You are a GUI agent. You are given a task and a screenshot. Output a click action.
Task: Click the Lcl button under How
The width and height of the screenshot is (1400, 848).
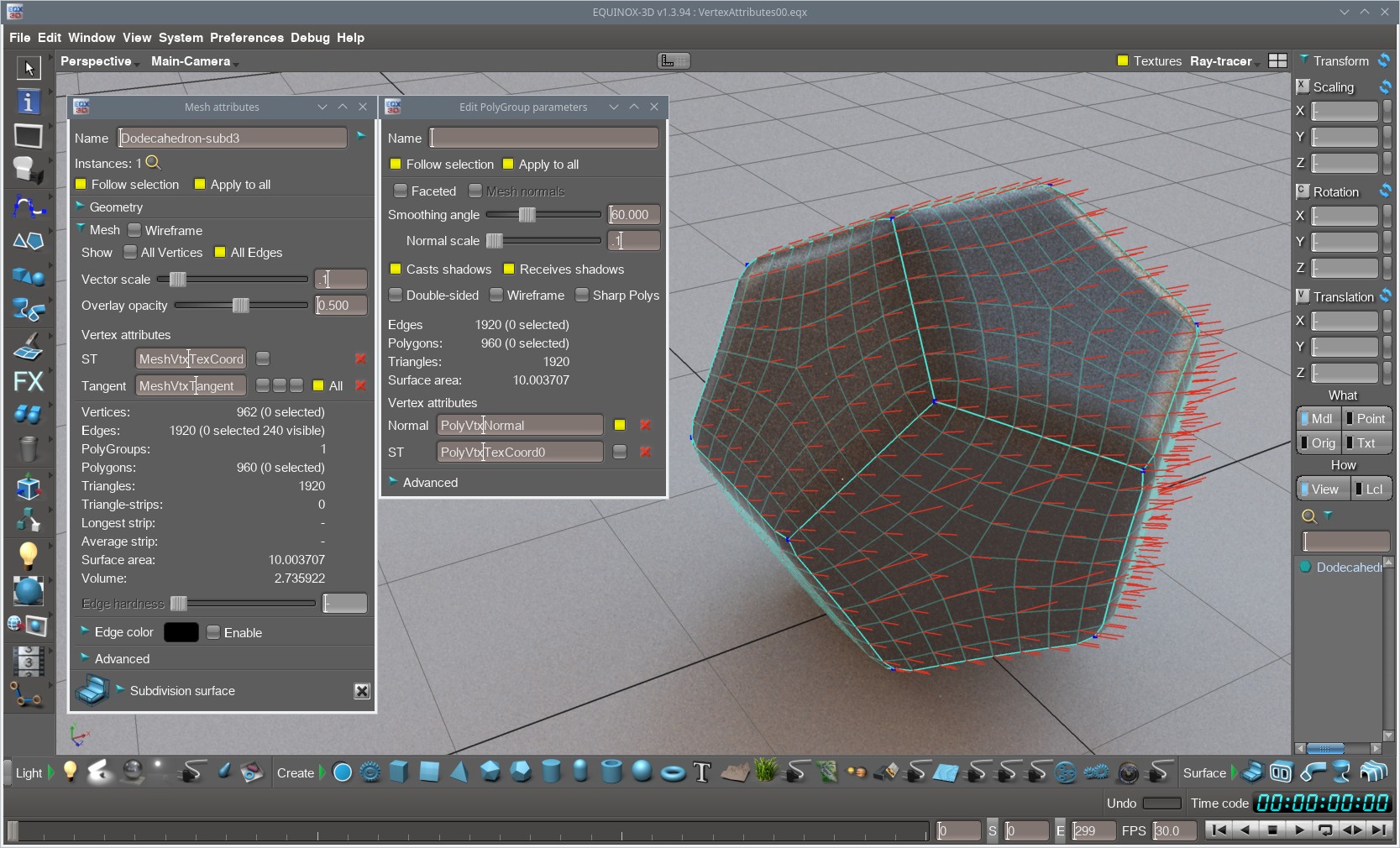pyautogui.click(x=1371, y=489)
